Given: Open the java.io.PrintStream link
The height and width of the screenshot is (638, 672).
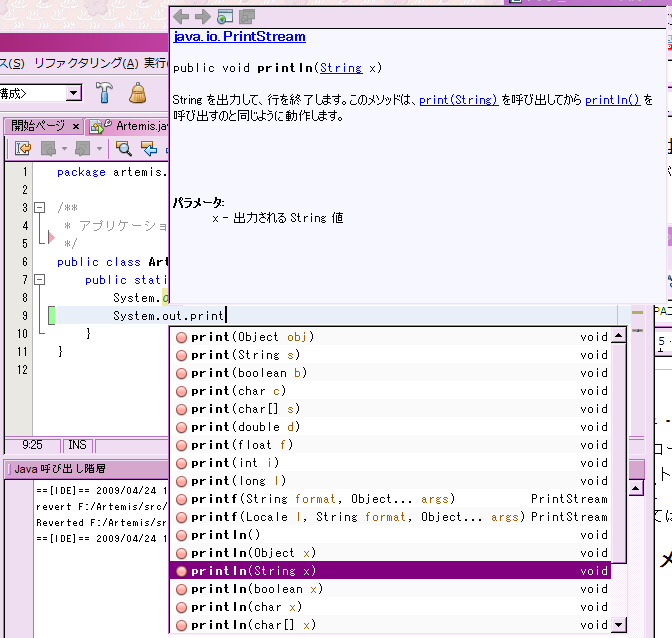Looking at the screenshot, I should pos(240,36).
